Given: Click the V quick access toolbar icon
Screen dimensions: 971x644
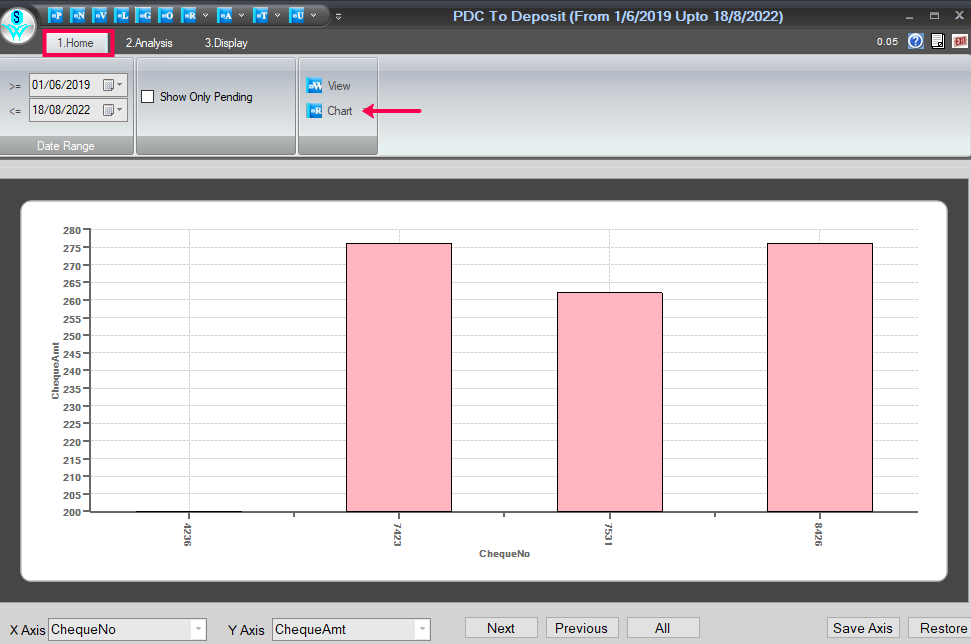Looking at the screenshot, I should click(100, 16).
